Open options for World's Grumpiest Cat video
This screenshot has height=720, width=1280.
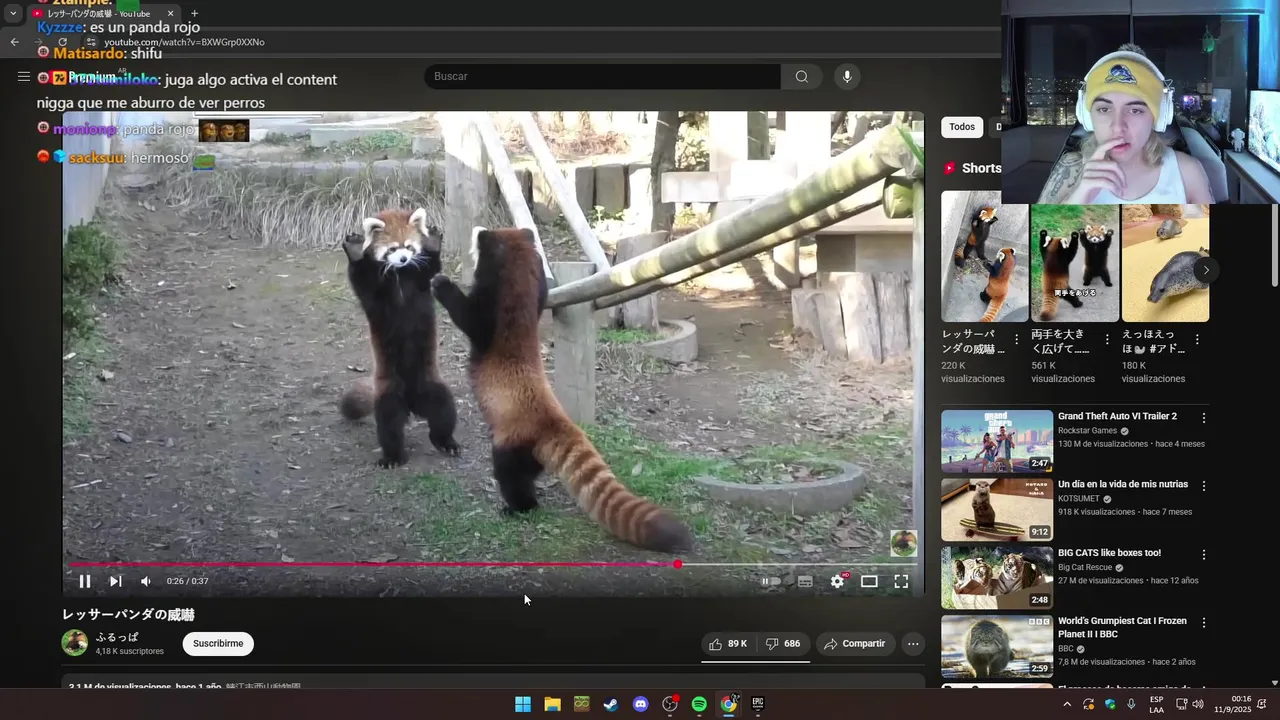click(1204, 622)
